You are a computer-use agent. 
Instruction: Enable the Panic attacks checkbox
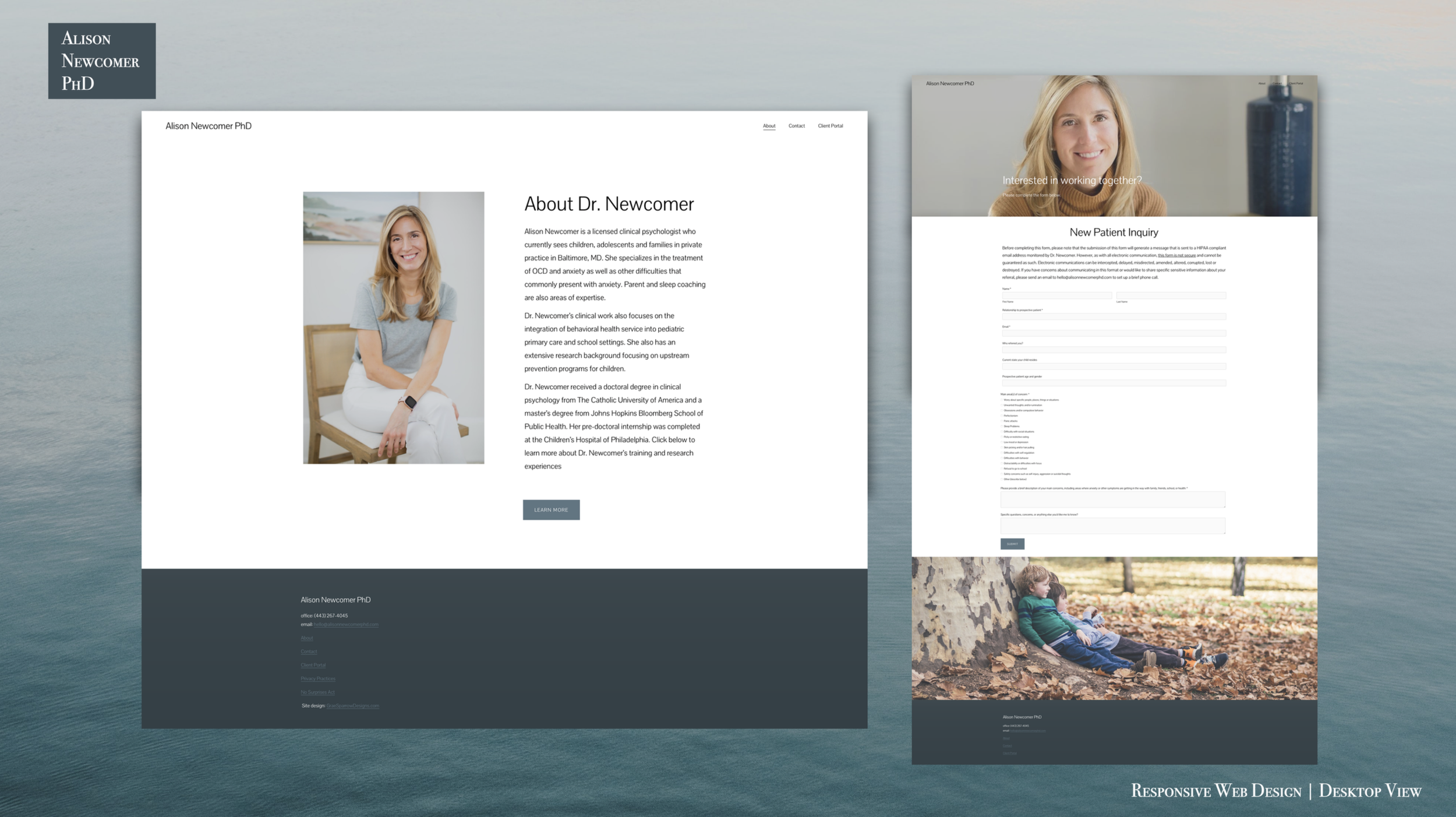click(x=1002, y=421)
